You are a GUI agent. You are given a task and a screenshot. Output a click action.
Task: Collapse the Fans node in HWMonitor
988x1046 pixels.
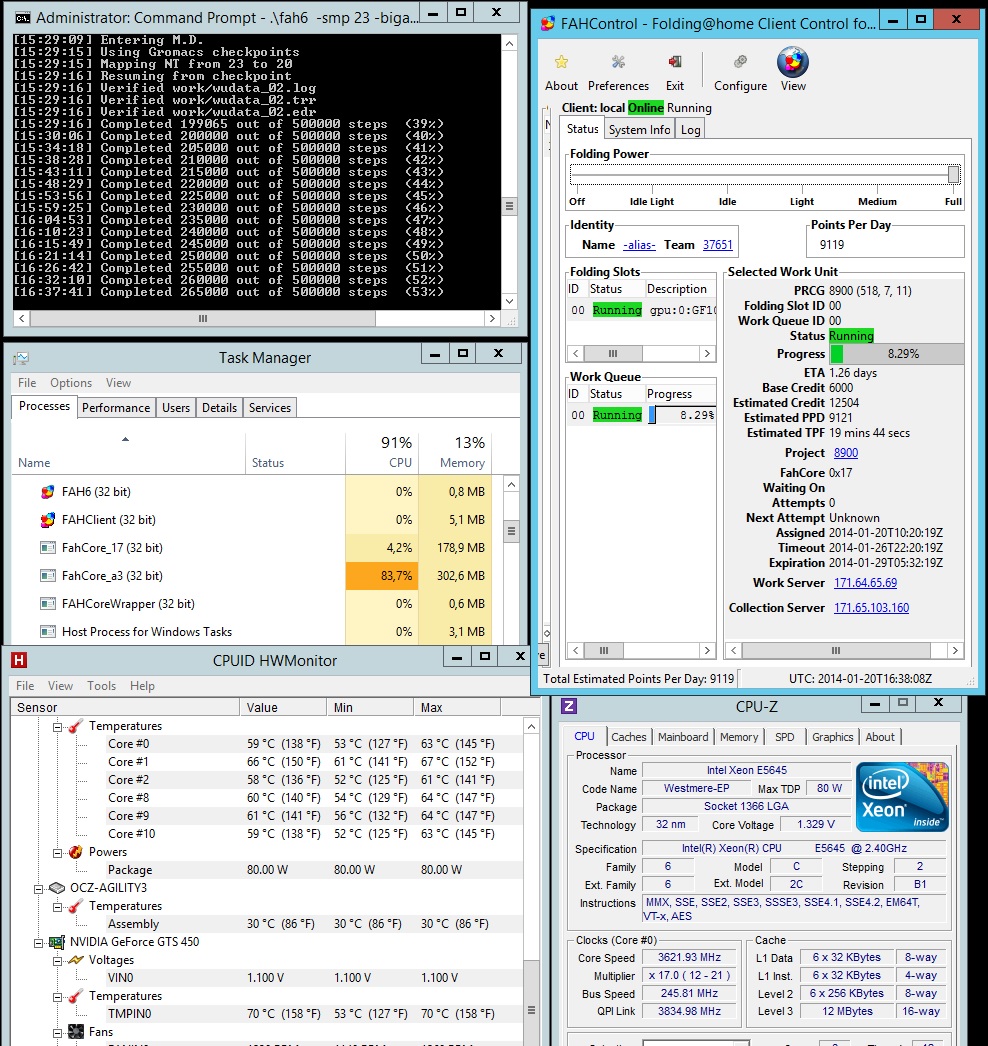point(57,1033)
